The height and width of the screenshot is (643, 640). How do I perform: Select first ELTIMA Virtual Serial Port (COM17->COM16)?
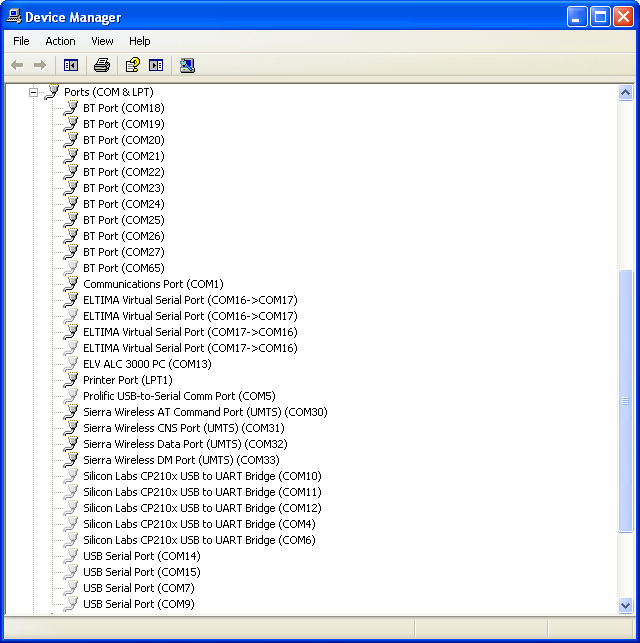(190, 332)
